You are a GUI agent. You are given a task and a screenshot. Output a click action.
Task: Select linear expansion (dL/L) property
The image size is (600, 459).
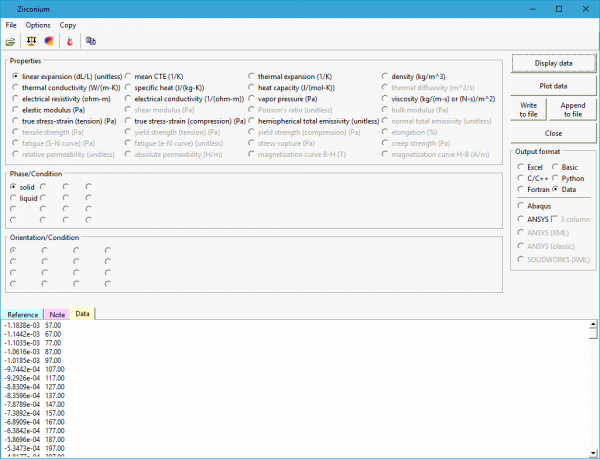(x=67, y=76)
